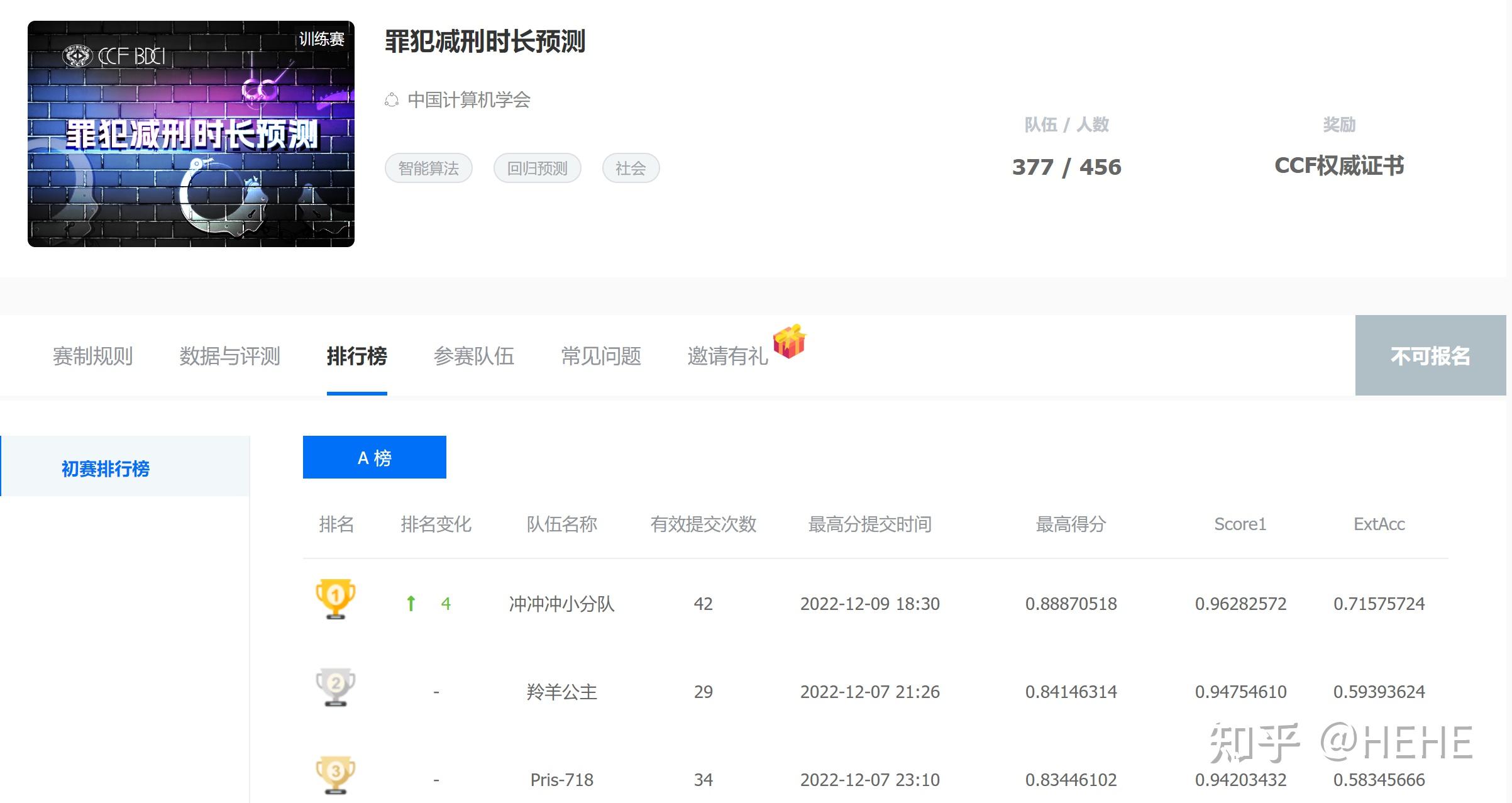The height and width of the screenshot is (803, 1512).
Task: Click the 智能算法 tag
Action: [428, 168]
